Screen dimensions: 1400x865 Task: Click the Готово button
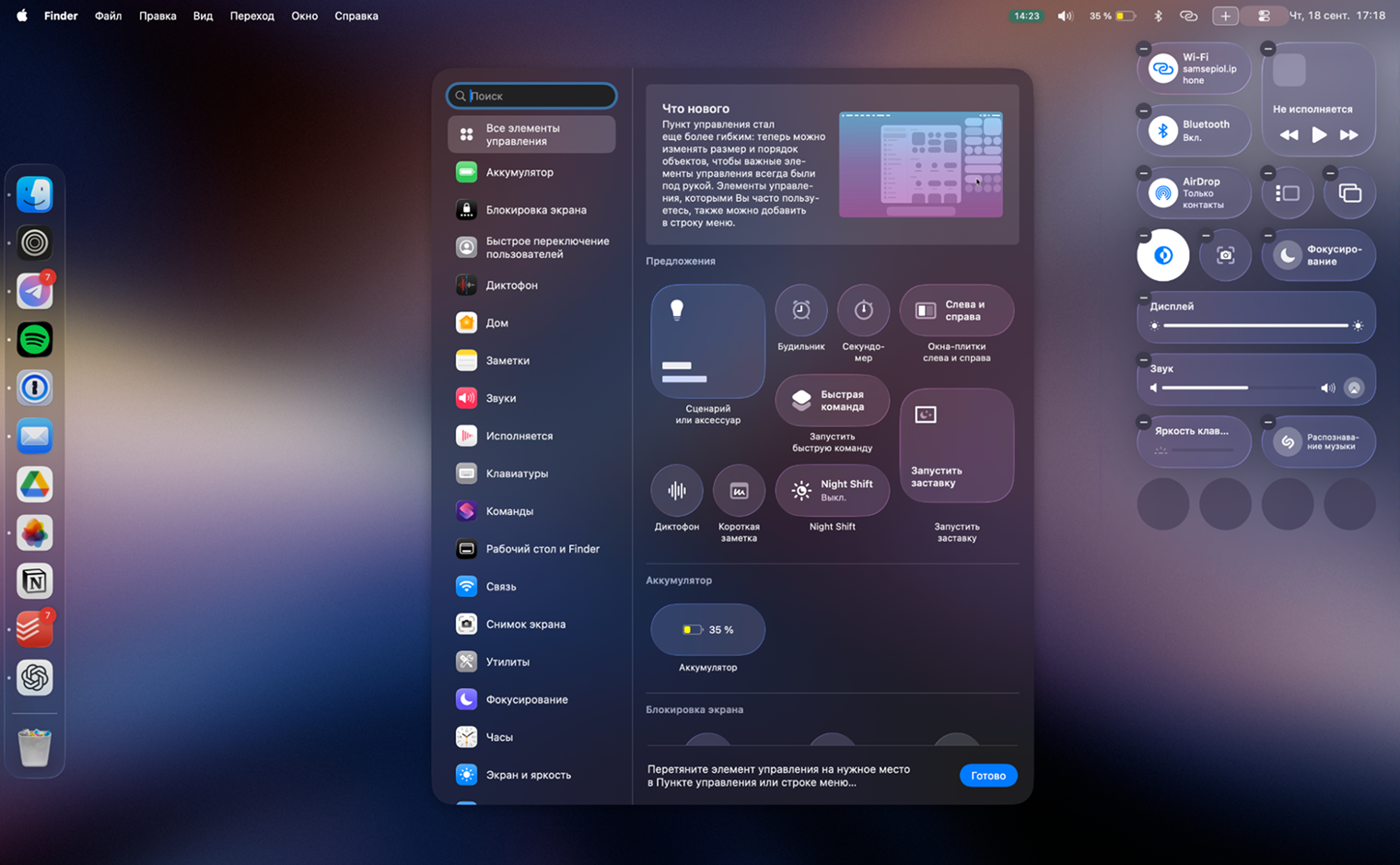coord(988,775)
